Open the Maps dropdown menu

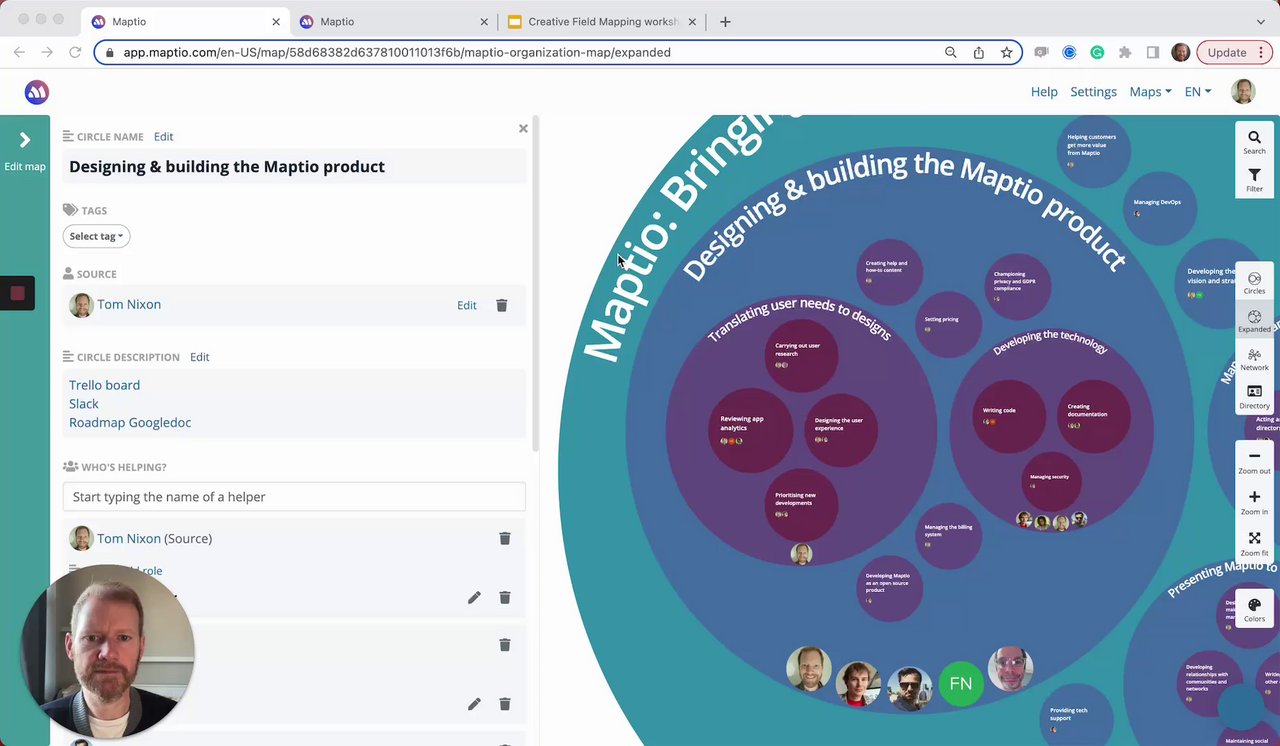[x=1150, y=92]
